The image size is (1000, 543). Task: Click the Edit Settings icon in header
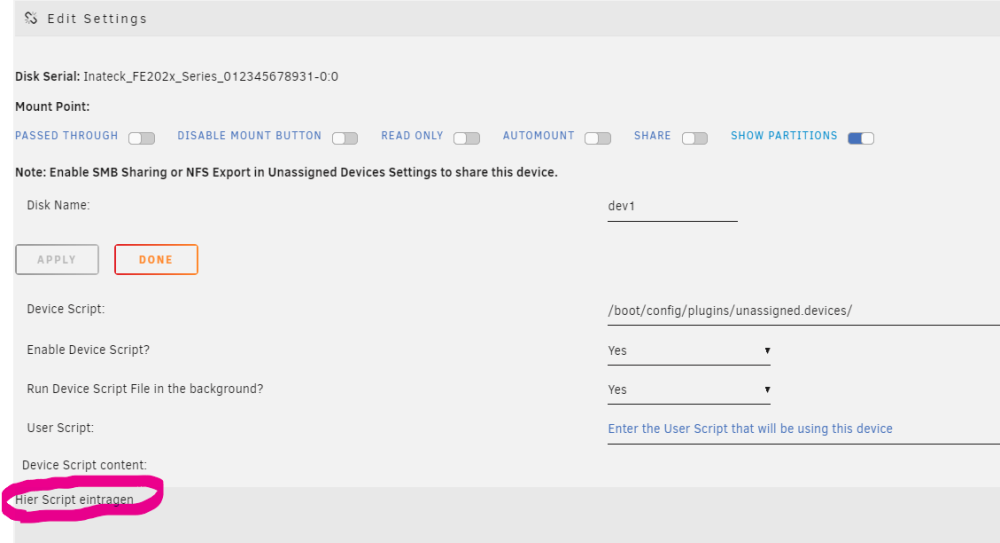click(x=31, y=18)
